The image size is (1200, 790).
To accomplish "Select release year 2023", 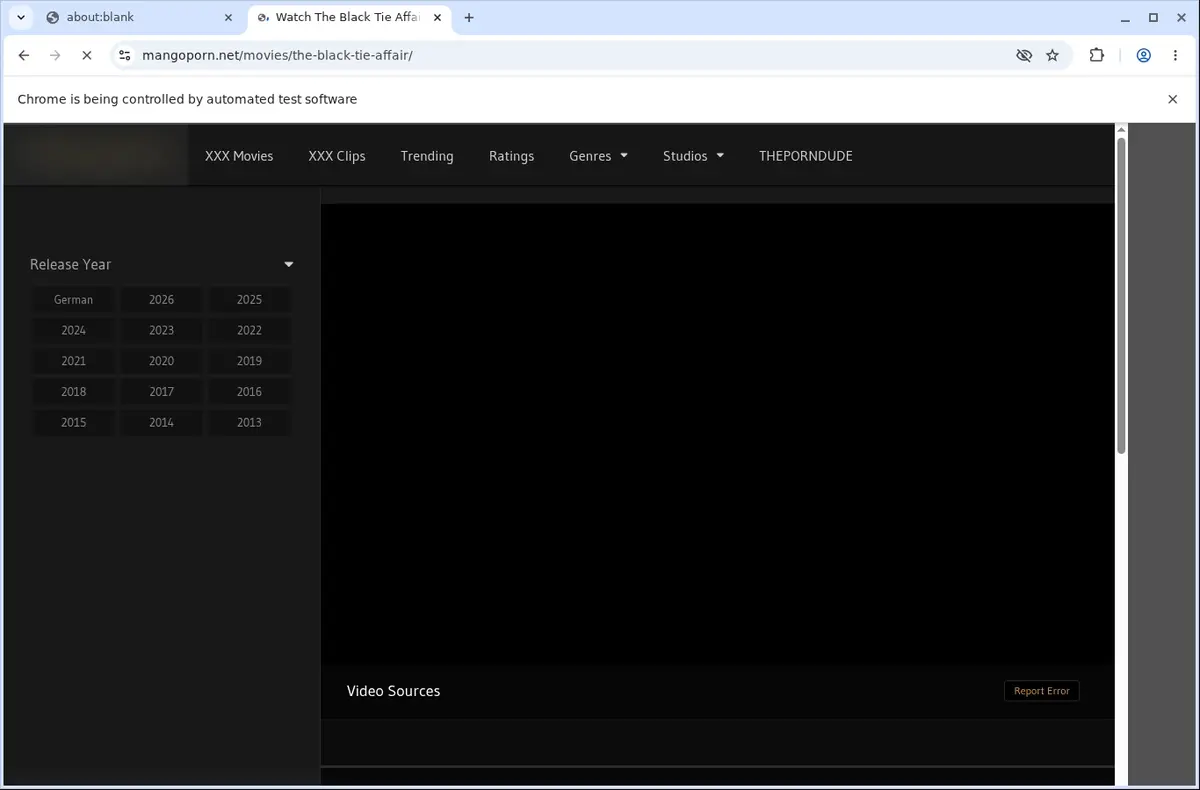I will tap(161, 331).
